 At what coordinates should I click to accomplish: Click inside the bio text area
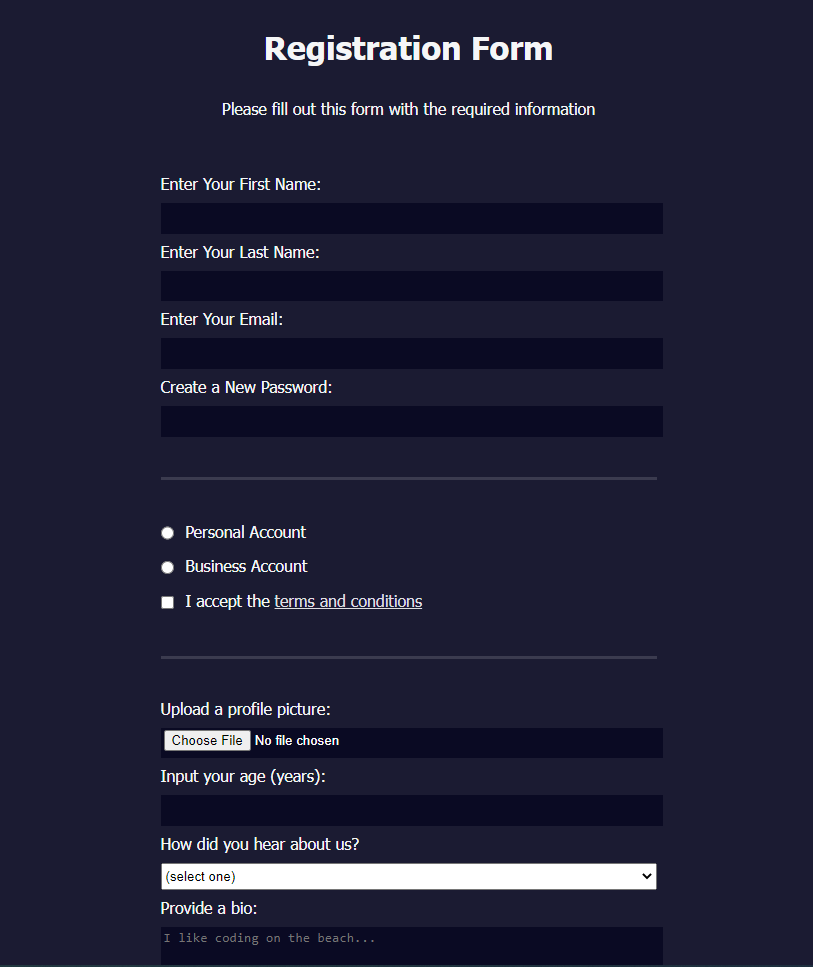411,945
